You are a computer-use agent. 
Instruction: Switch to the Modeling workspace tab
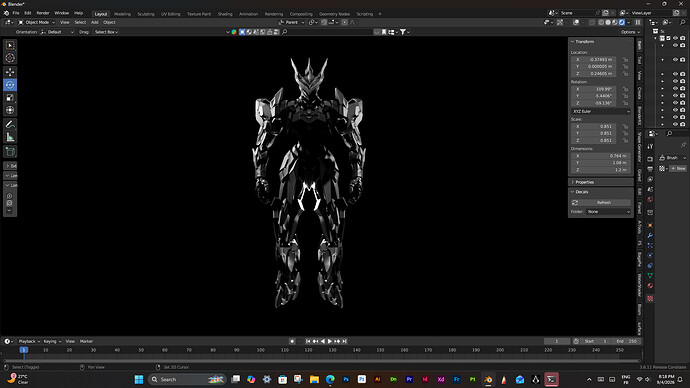point(122,14)
